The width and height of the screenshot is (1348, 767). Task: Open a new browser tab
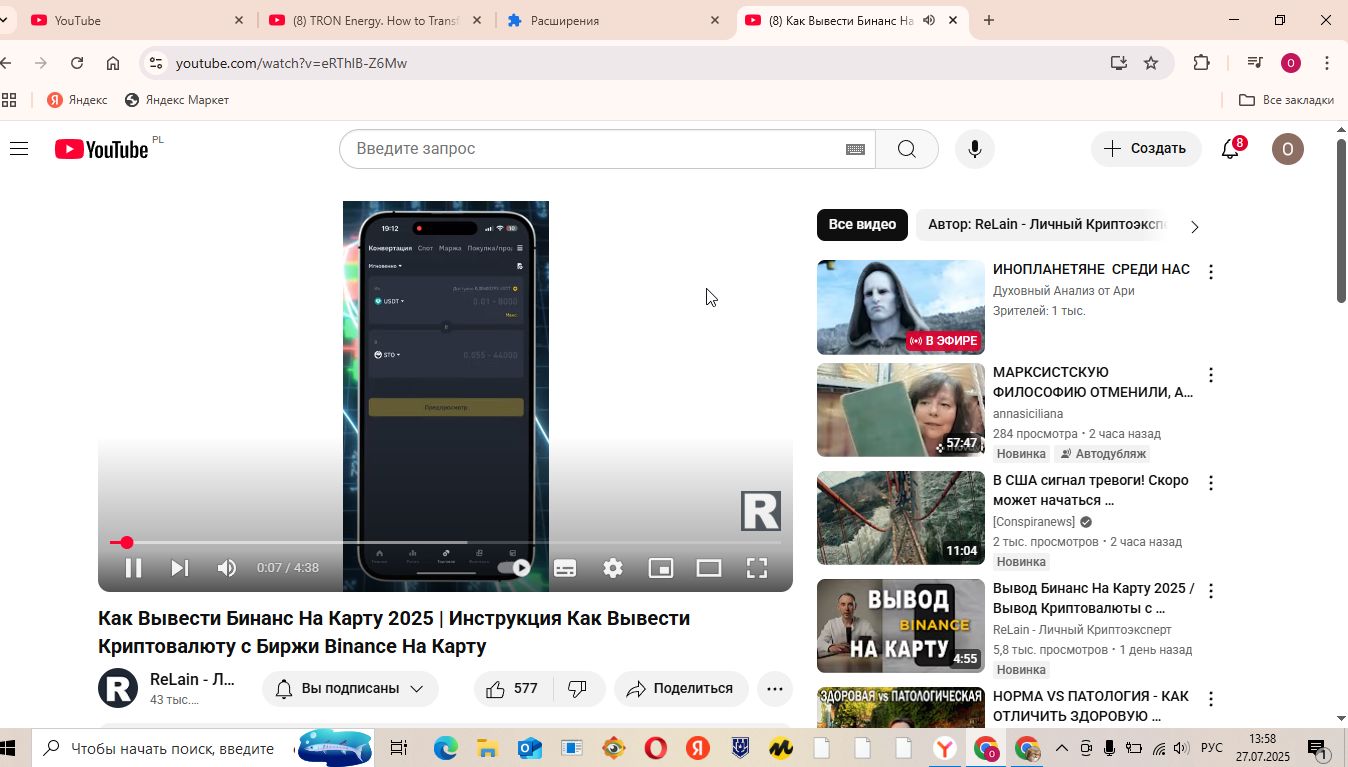[989, 20]
